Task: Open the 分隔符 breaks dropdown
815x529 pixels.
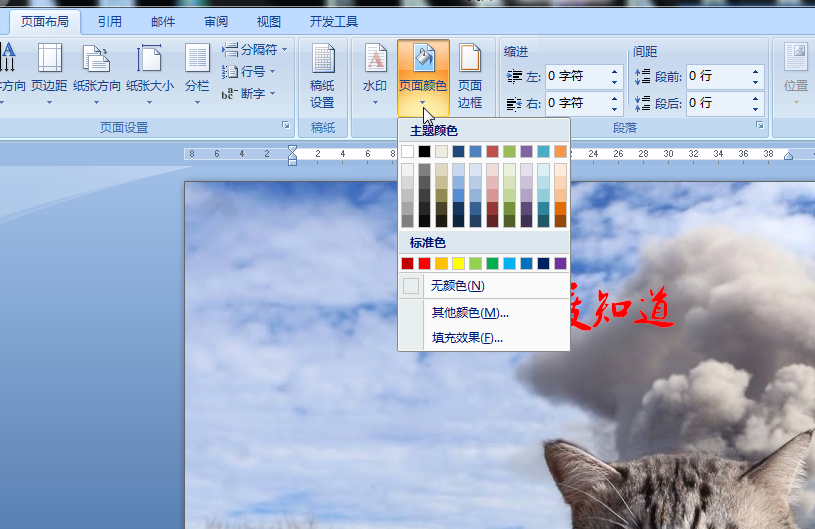Action: tap(255, 50)
